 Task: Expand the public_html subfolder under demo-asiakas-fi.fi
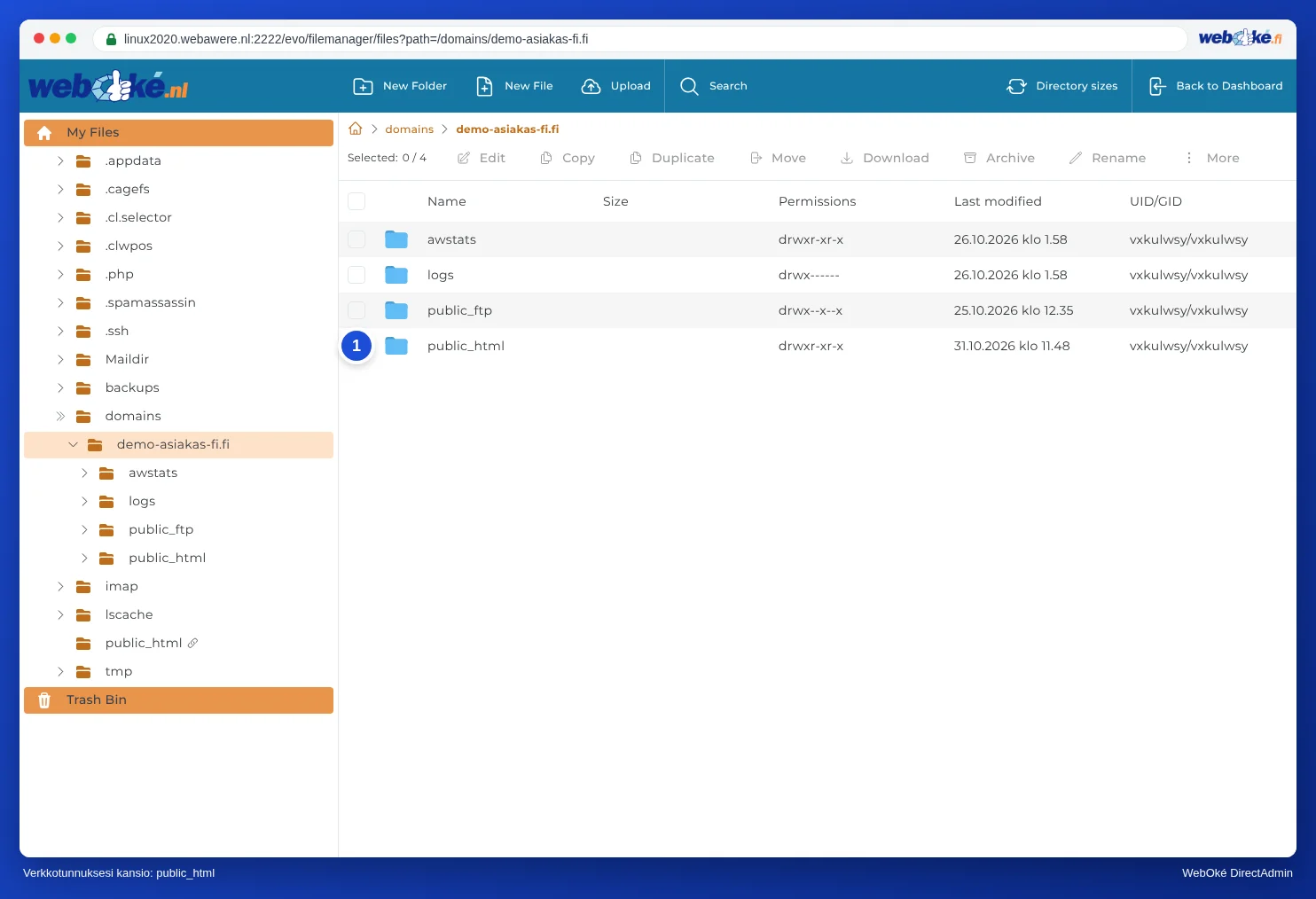tap(84, 558)
